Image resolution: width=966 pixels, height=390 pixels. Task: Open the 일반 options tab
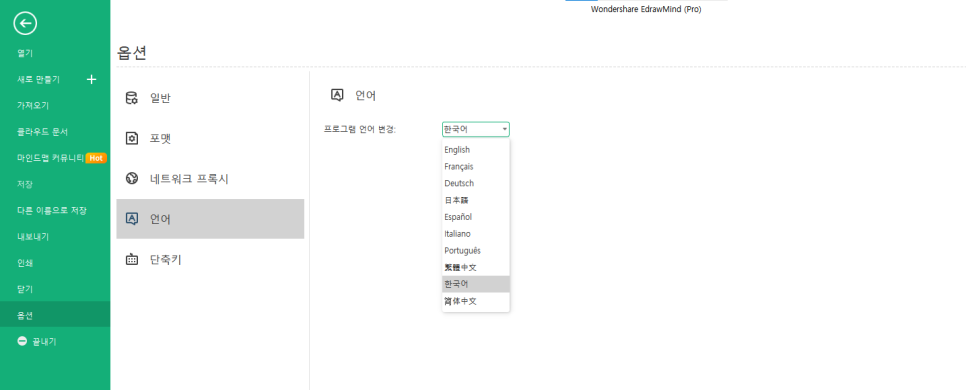[210, 98]
